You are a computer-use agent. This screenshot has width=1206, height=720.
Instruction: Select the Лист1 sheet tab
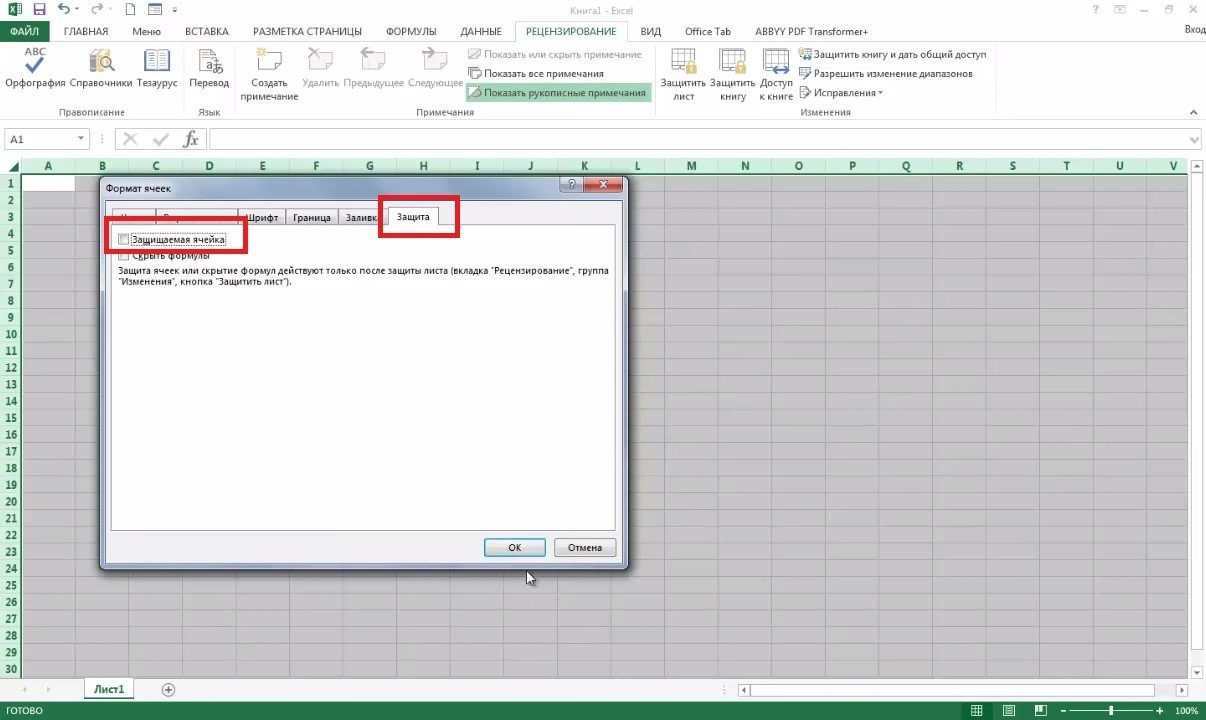point(108,689)
